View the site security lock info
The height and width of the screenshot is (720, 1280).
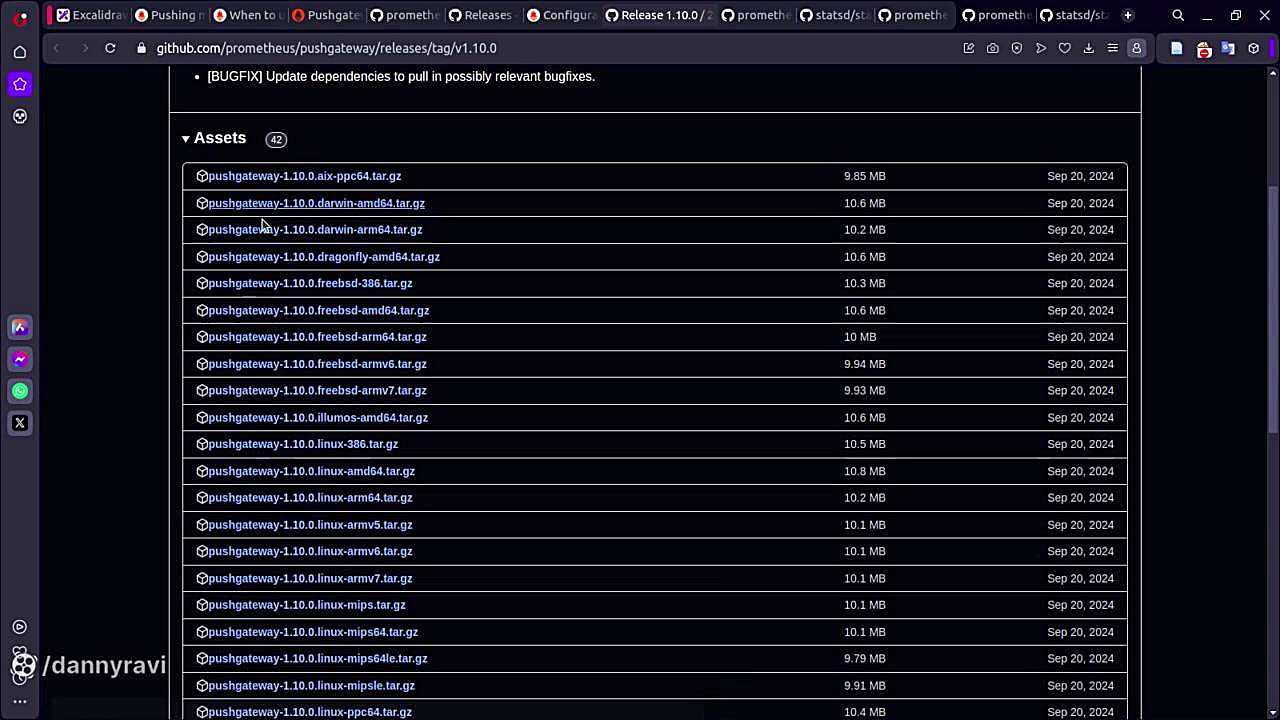click(141, 48)
